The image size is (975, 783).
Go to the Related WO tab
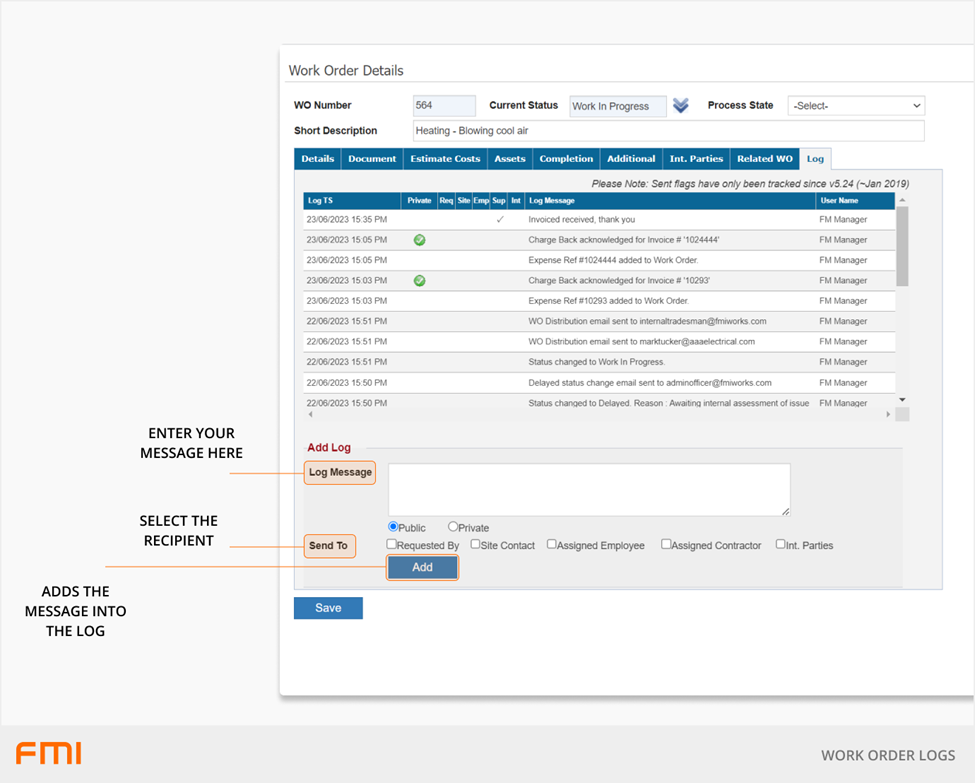point(764,159)
